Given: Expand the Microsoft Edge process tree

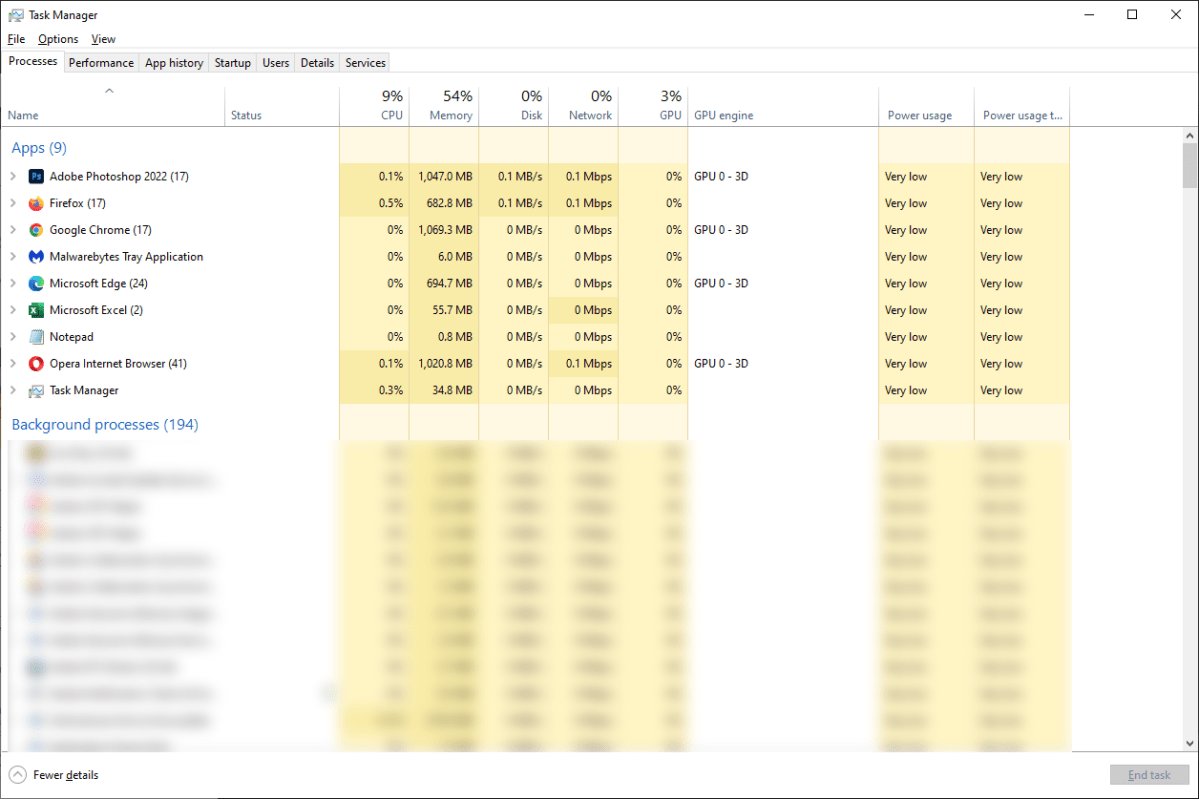Looking at the screenshot, I should [x=13, y=284].
